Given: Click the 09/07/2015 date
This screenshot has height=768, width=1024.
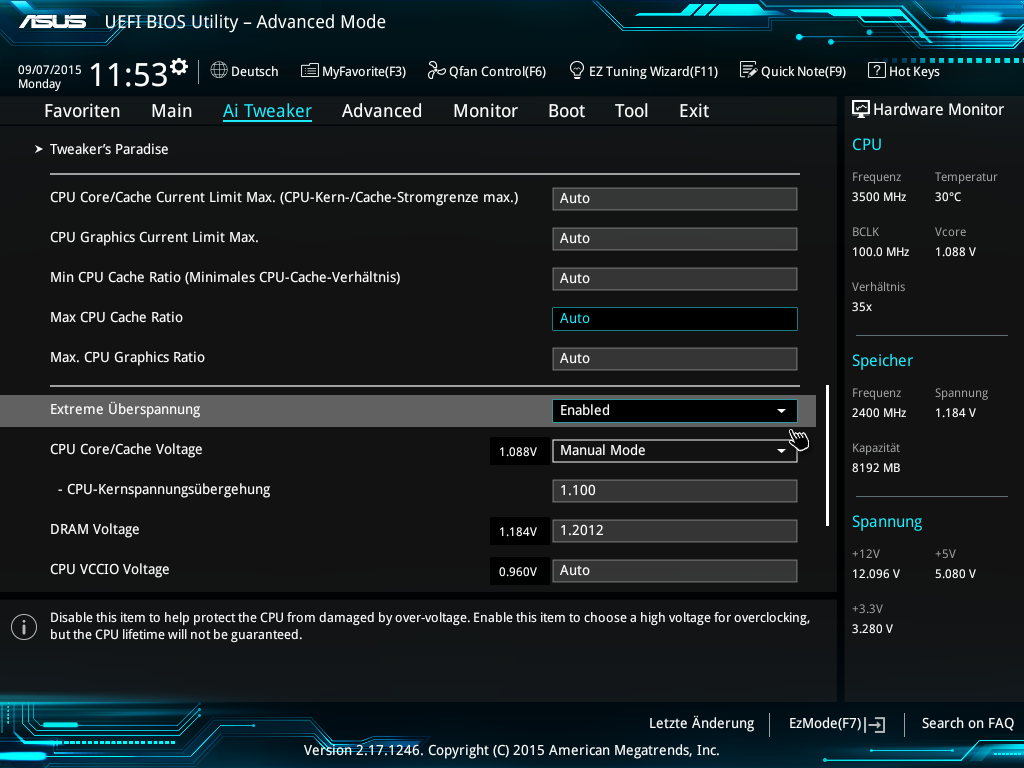Looking at the screenshot, I should point(50,69).
